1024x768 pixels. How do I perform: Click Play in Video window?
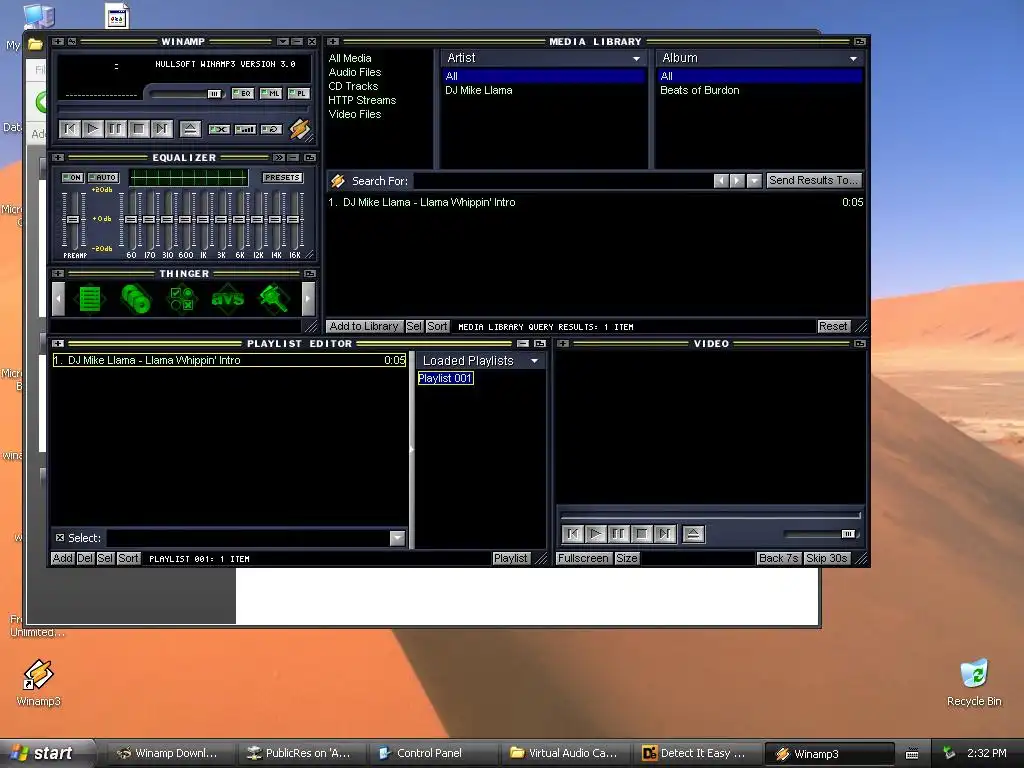click(596, 534)
